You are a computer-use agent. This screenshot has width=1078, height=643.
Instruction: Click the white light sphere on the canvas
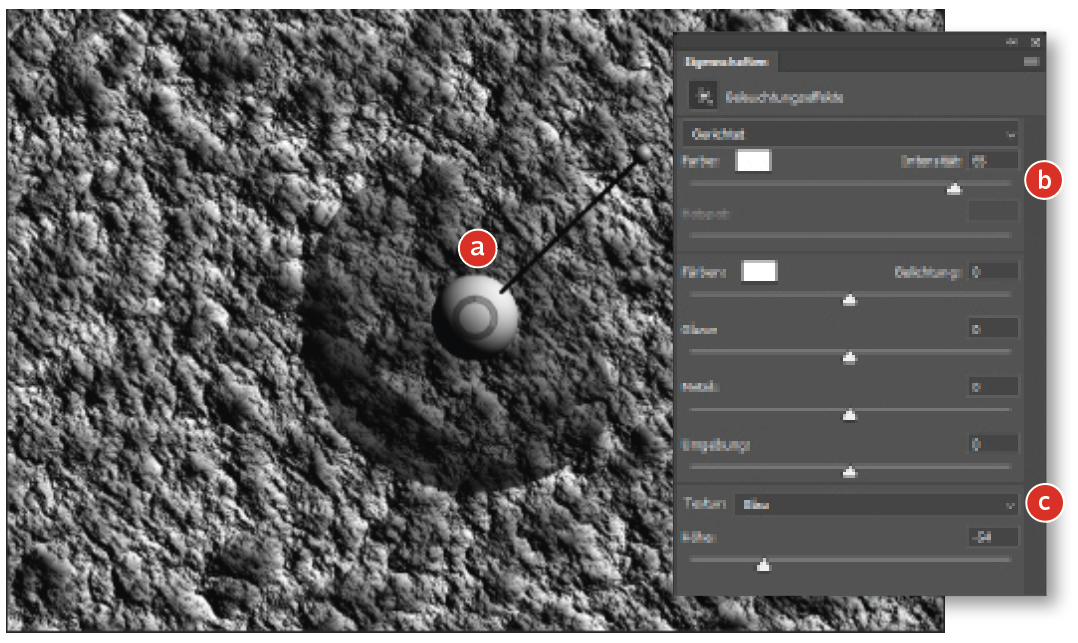[x=476, y=317]
